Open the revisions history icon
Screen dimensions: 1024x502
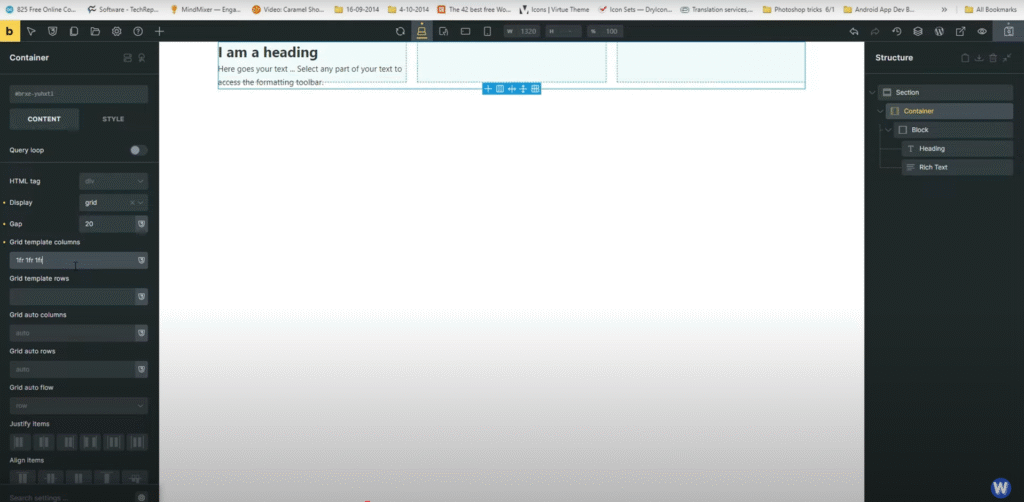[x=897, y=31]
